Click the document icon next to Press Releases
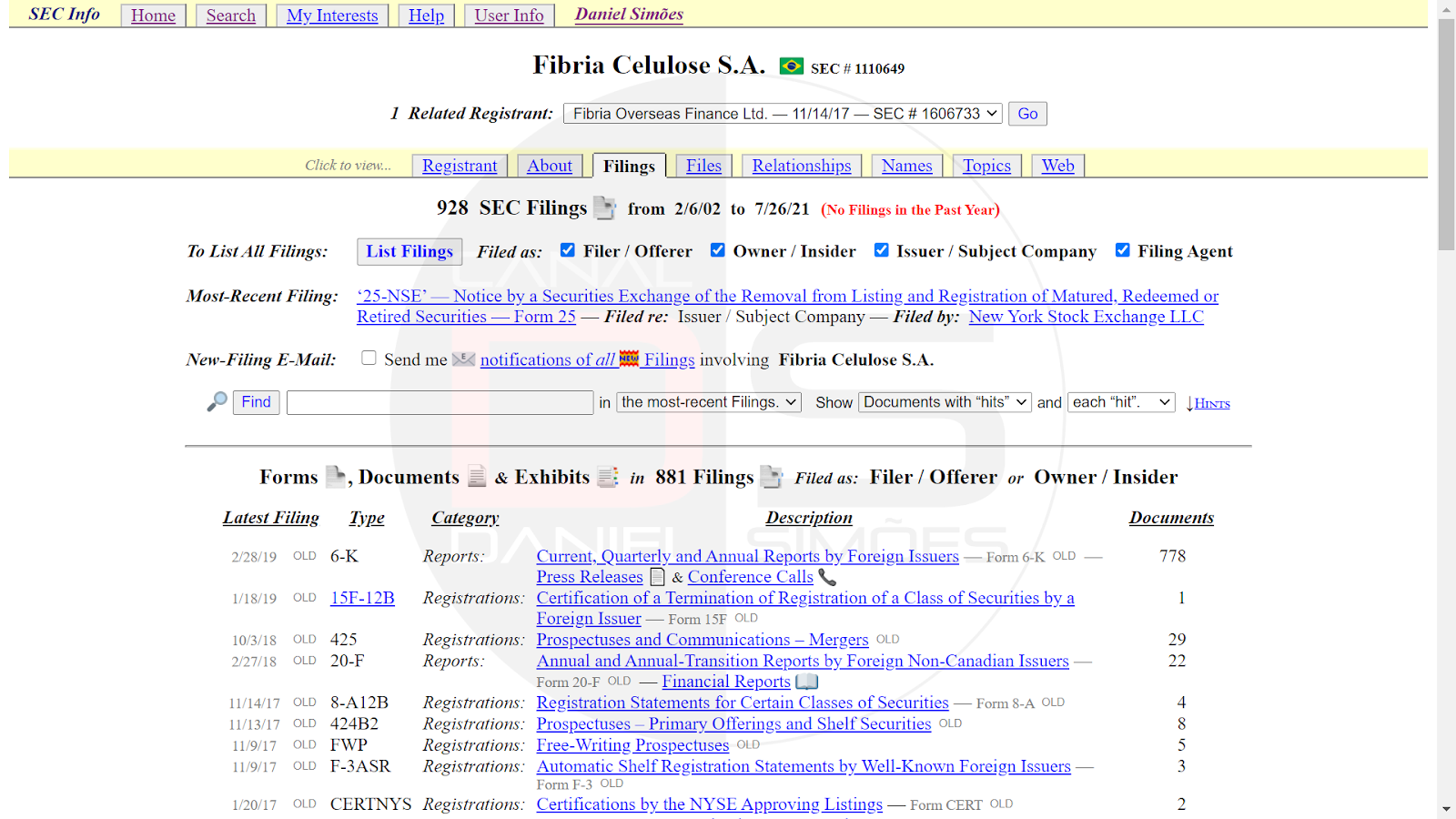Viewport: 1456px width, 819px height. (657, 577)
